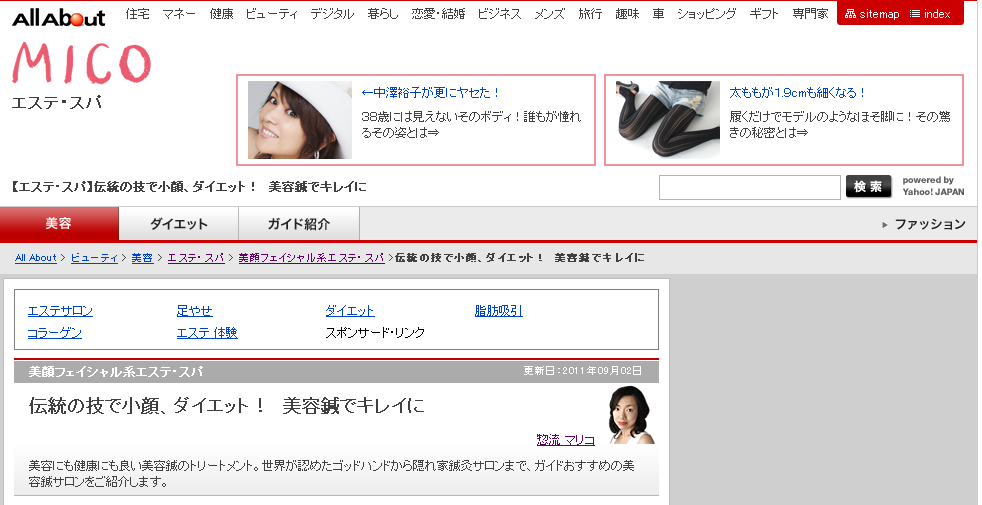
Task: Click the エステサロン sponsored link
Action: tap(60, 311)
